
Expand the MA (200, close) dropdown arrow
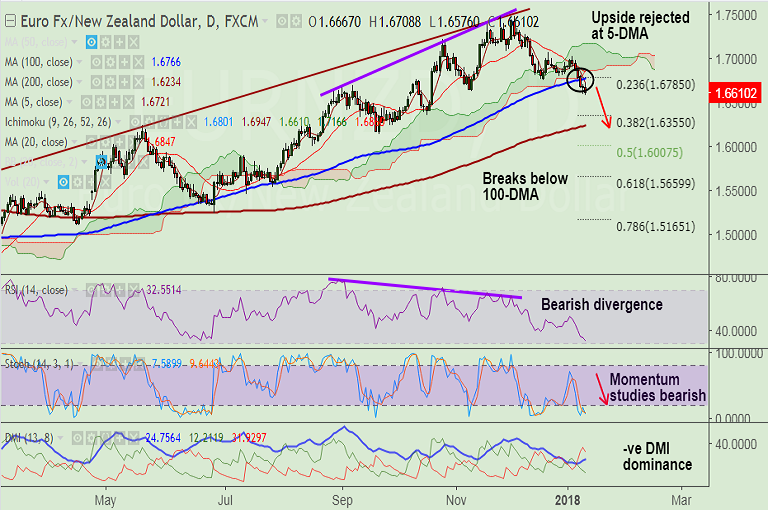(x=80, y=82)
